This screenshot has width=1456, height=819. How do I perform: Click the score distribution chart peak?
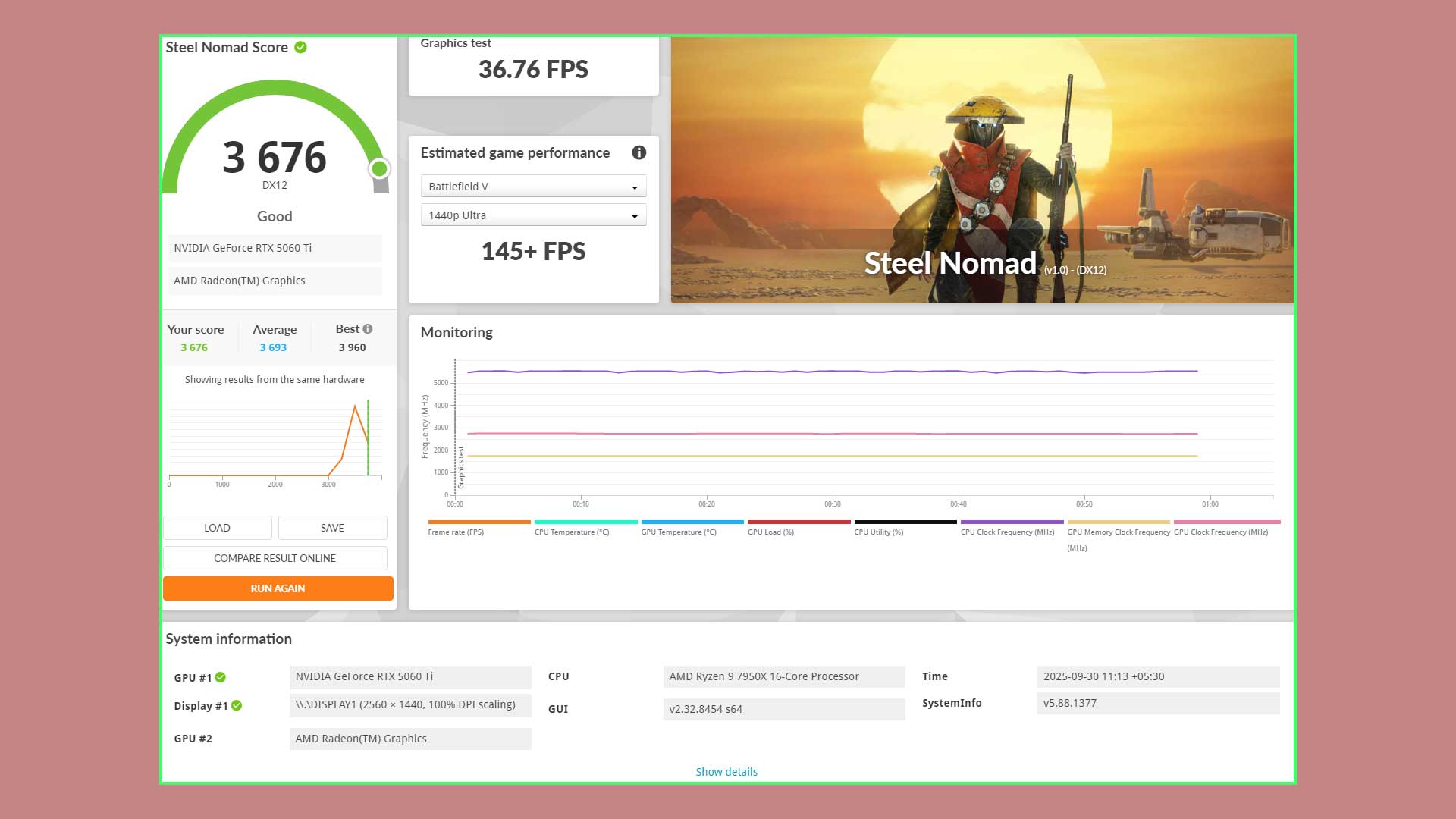coord(355,407)
